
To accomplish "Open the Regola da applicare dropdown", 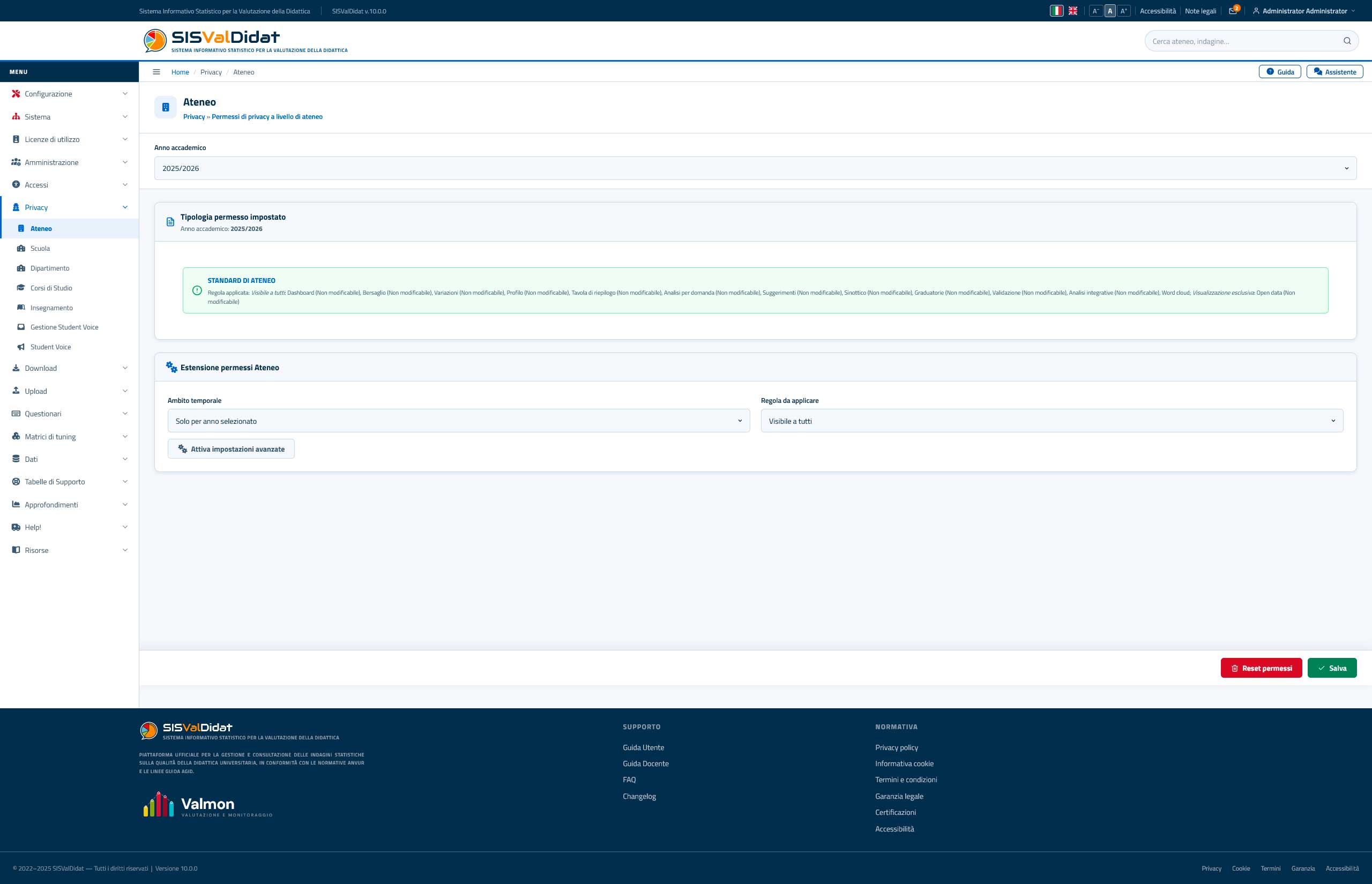I will (x=1052, y=421).
